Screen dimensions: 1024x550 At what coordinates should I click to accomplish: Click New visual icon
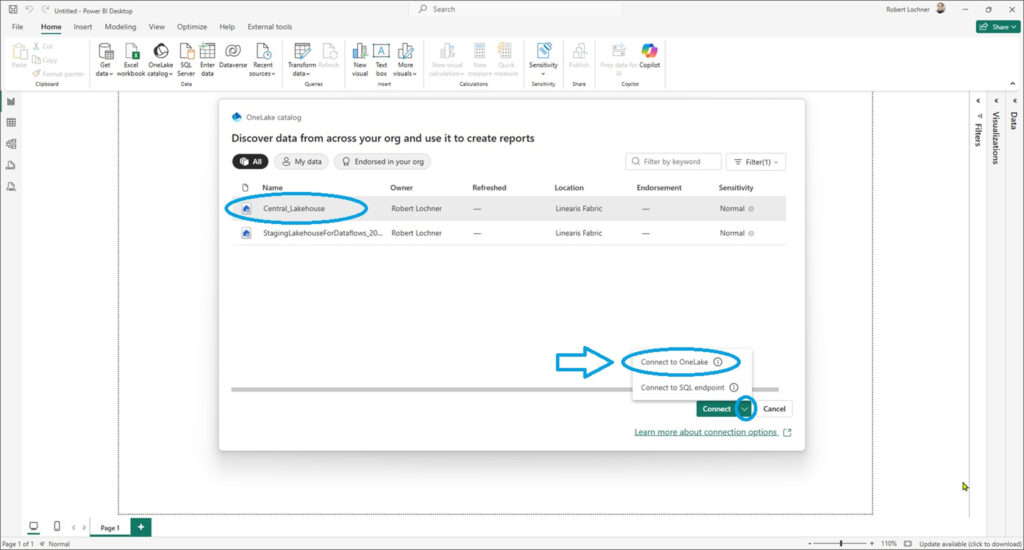pos(359,51)
